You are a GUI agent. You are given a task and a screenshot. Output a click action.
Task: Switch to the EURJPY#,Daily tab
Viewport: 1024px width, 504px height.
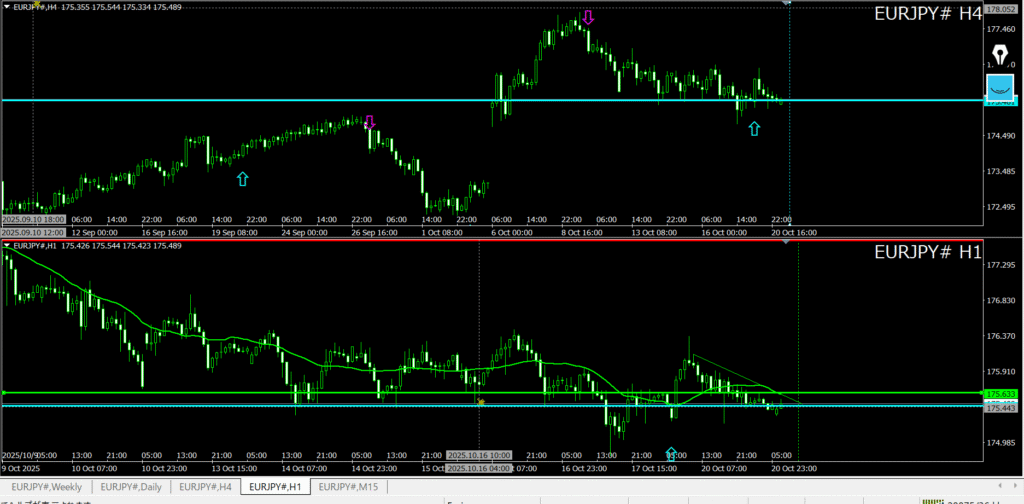click(132, 486)
